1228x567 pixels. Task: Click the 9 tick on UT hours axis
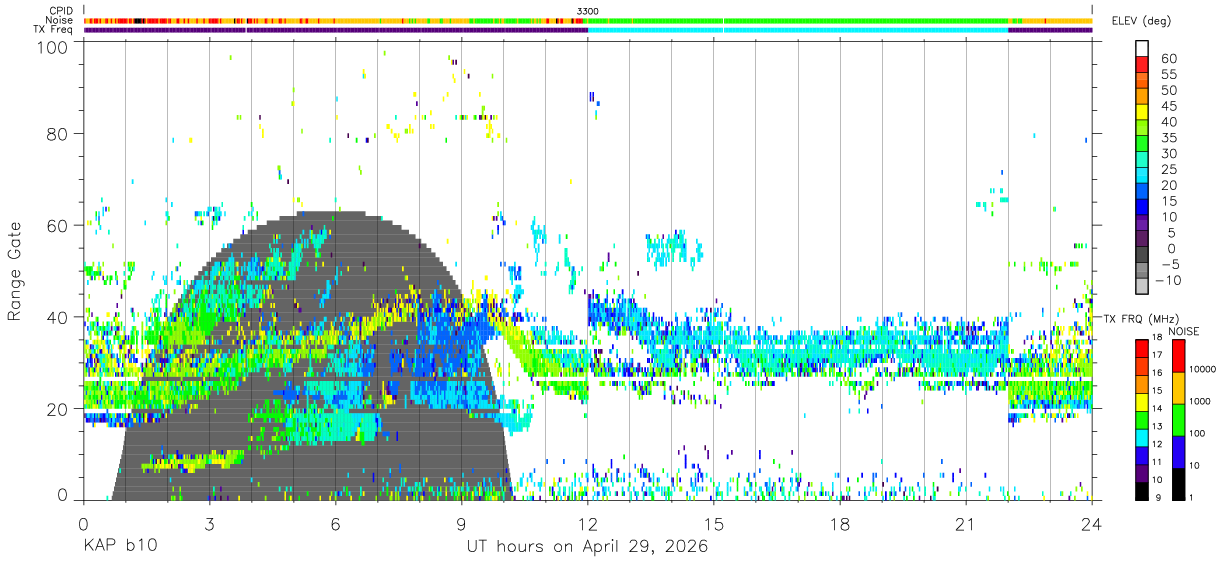(x=461, y=524)
